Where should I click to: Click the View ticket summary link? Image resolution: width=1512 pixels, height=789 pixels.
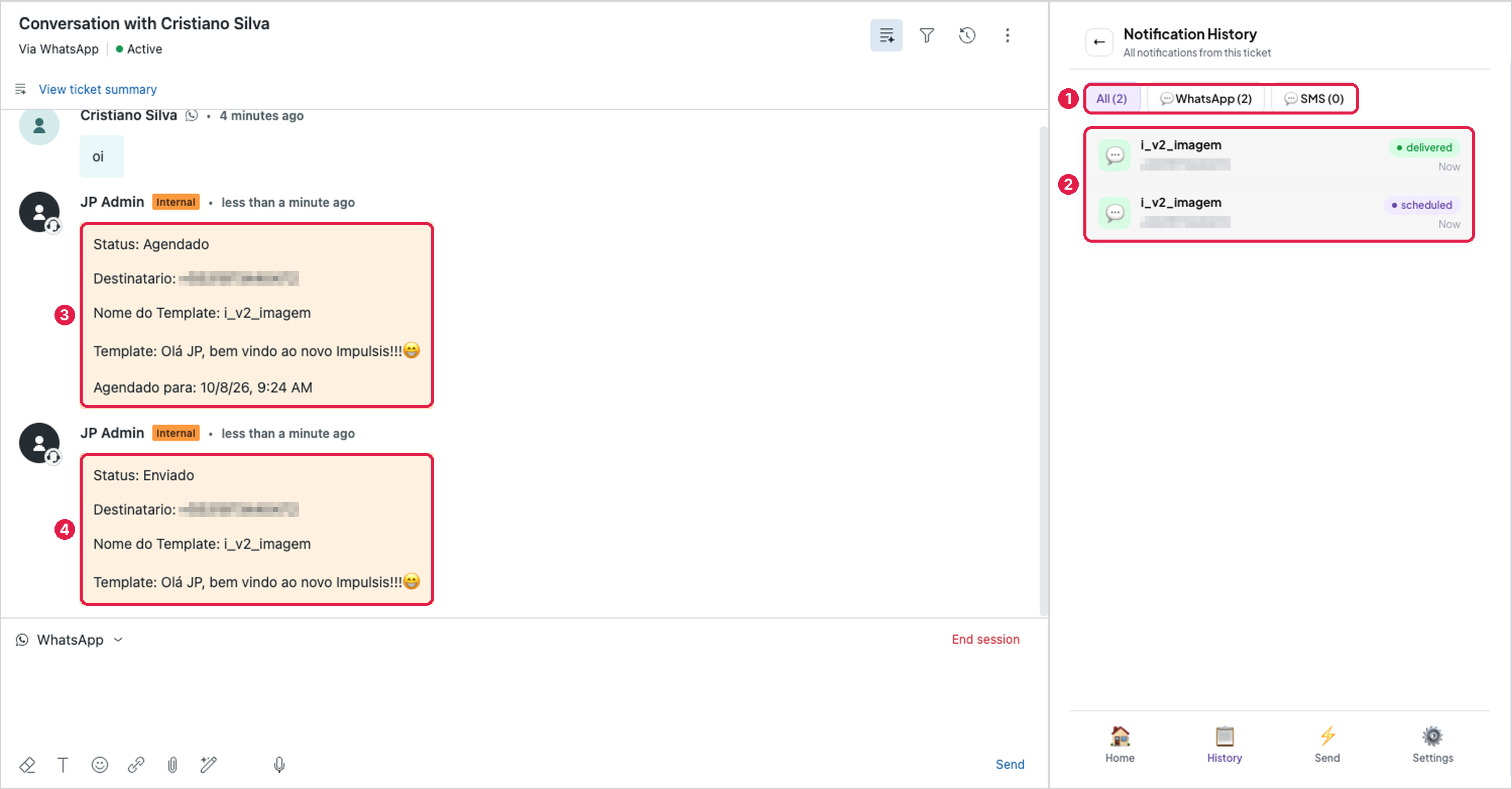(97, 89)
